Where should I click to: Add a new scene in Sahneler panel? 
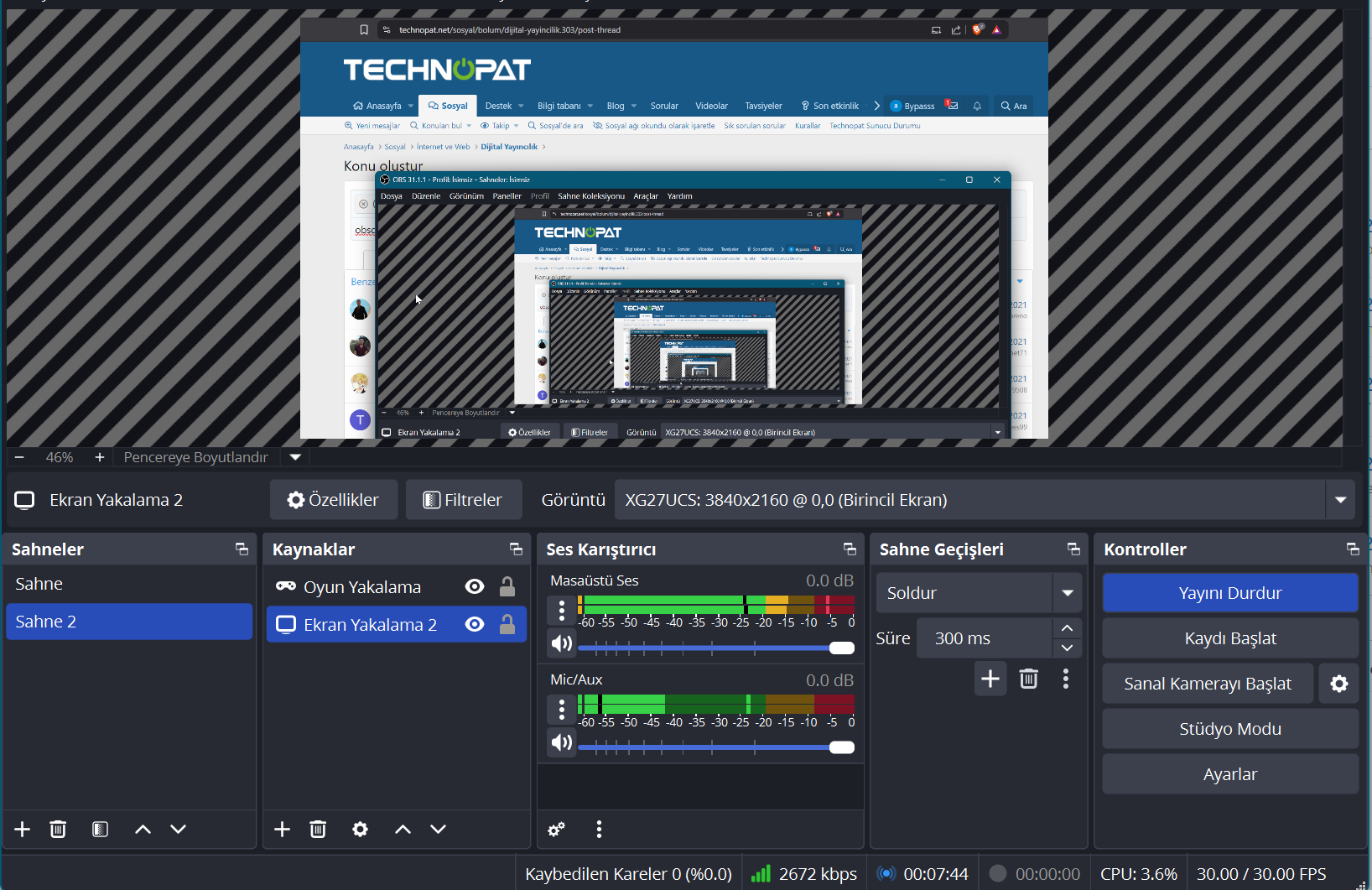[23, 830]
